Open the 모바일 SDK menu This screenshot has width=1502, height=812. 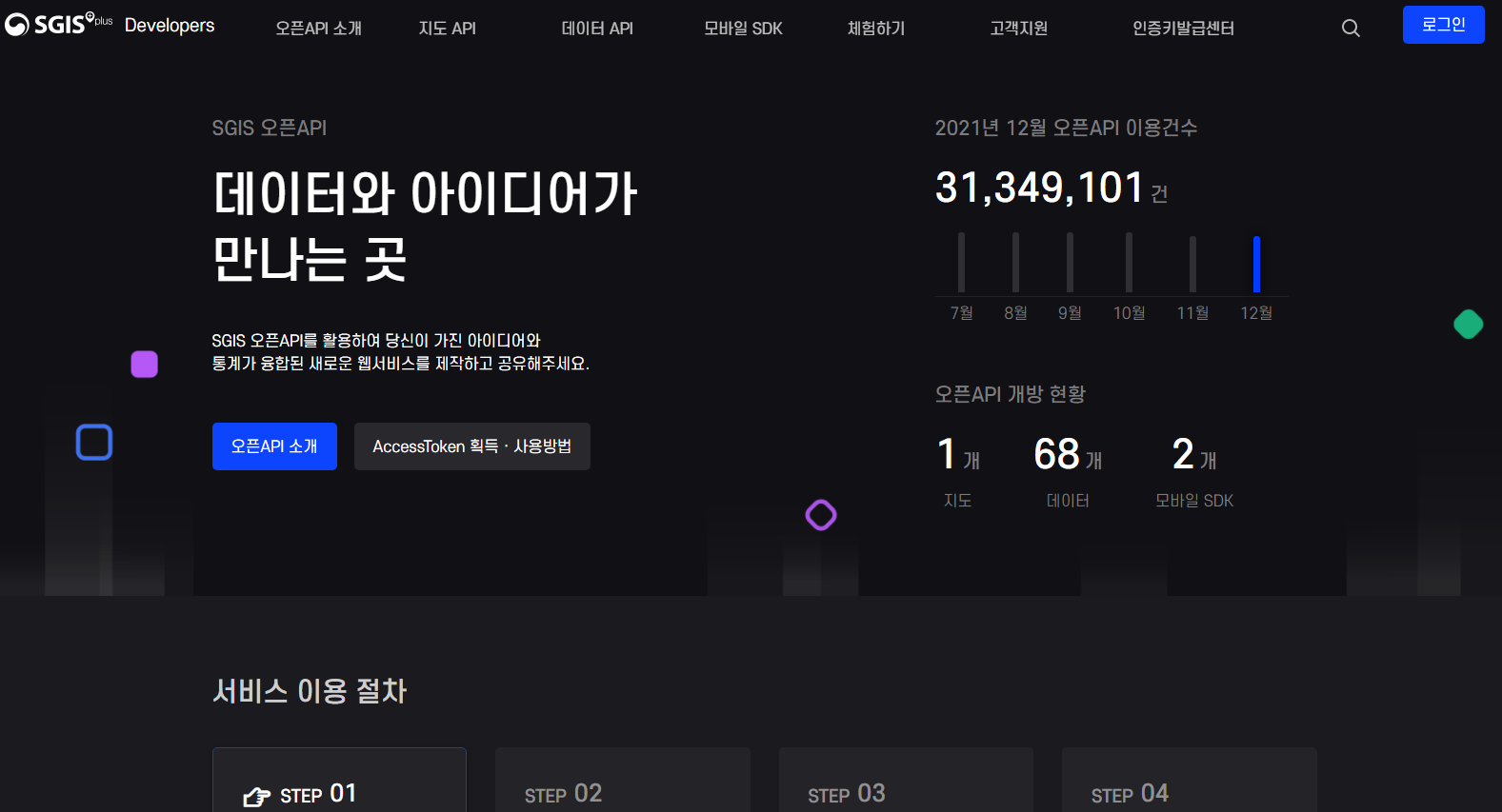point(743,29)
